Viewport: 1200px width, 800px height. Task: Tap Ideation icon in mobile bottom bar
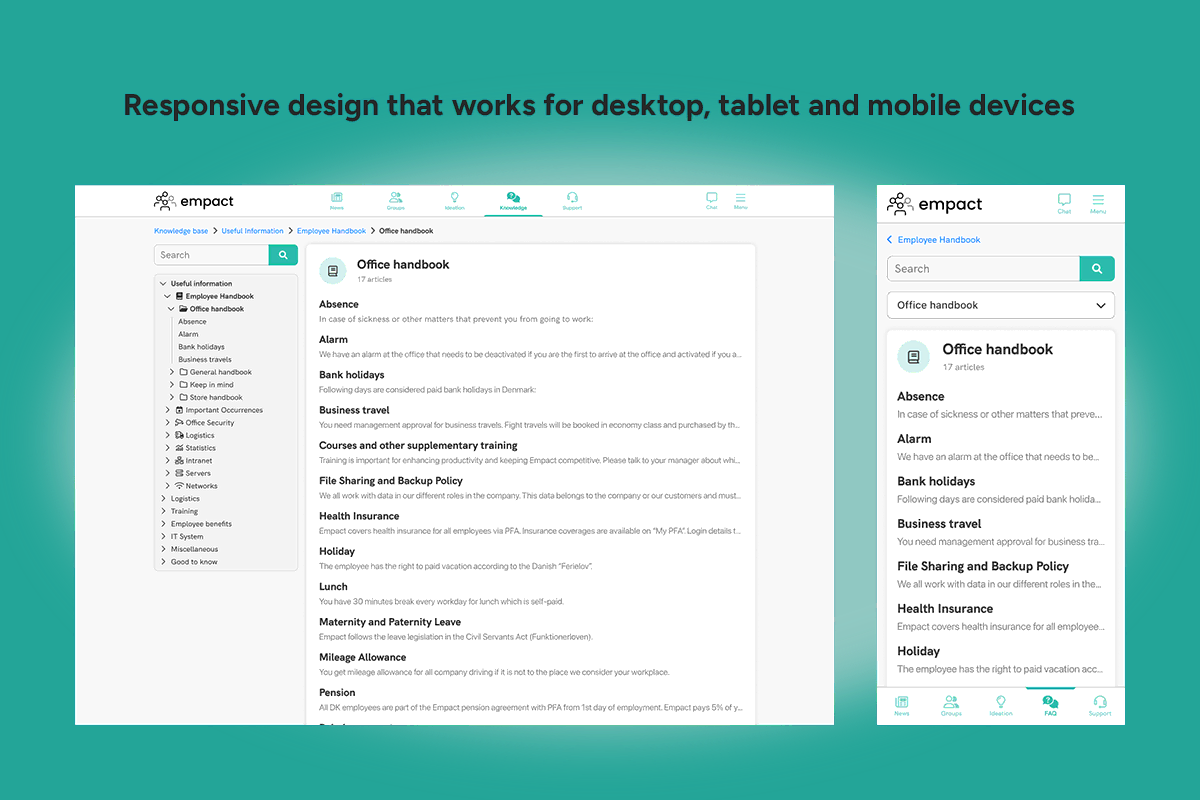coord(1000,705)
